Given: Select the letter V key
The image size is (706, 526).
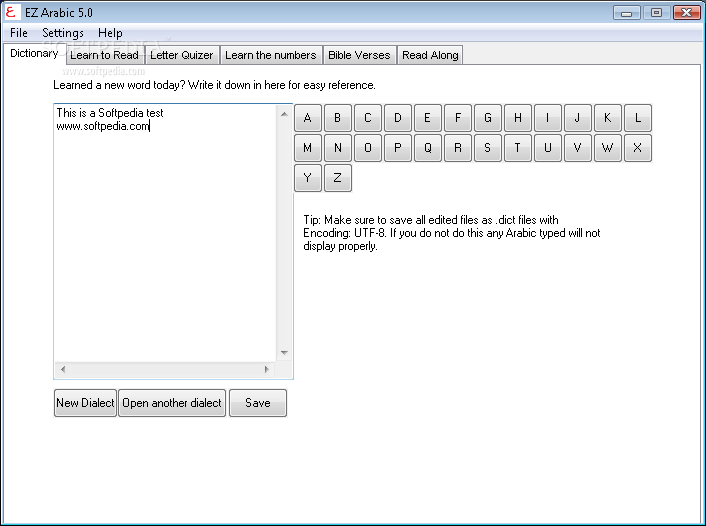Looking at the screenshot, I should coord(578,148).
